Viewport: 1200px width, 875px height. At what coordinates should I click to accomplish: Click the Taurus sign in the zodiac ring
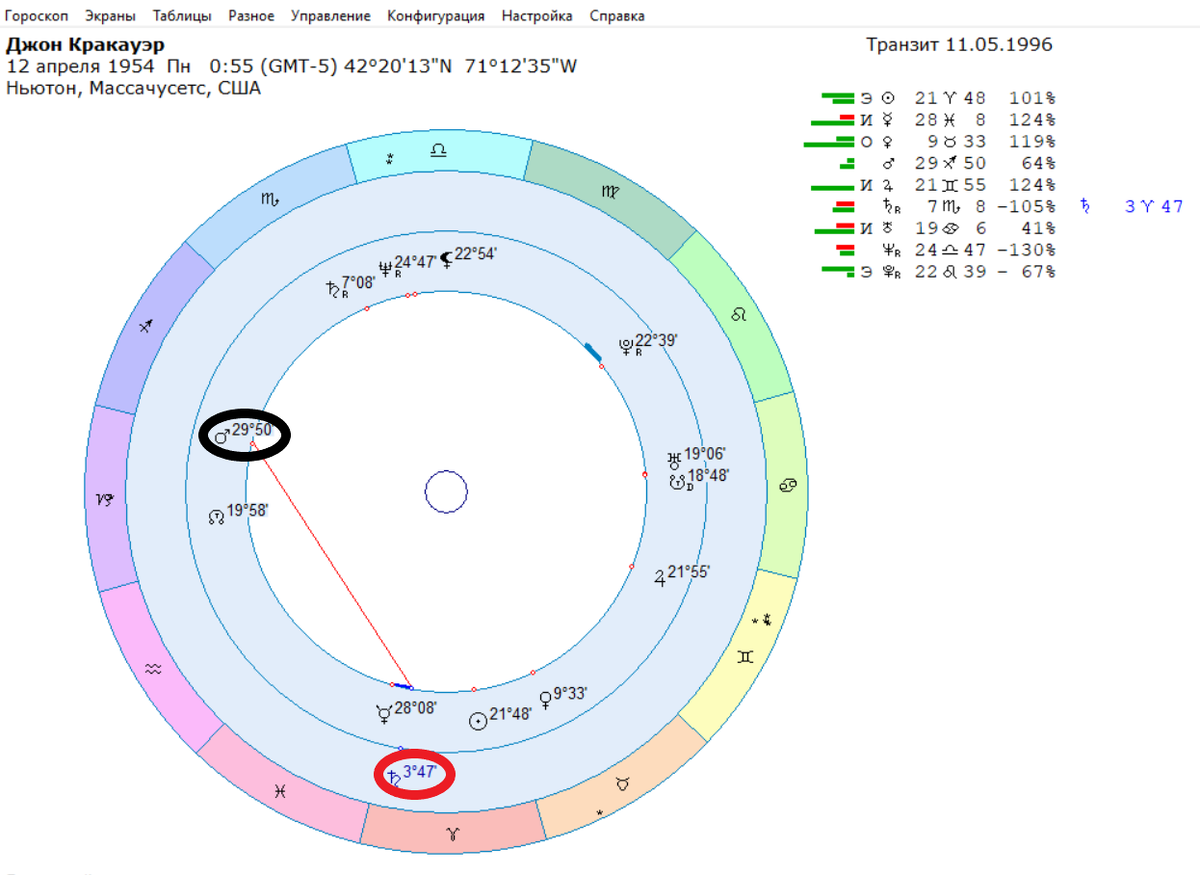(623, 785)
